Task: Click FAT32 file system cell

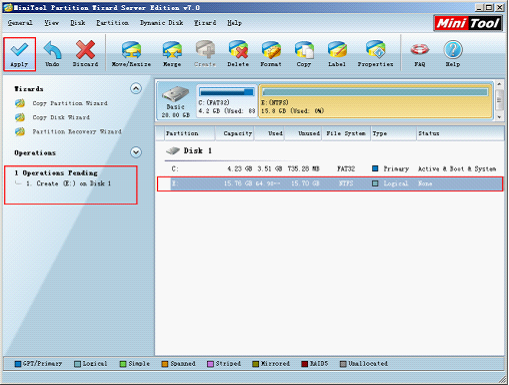Action: (346, 169)
